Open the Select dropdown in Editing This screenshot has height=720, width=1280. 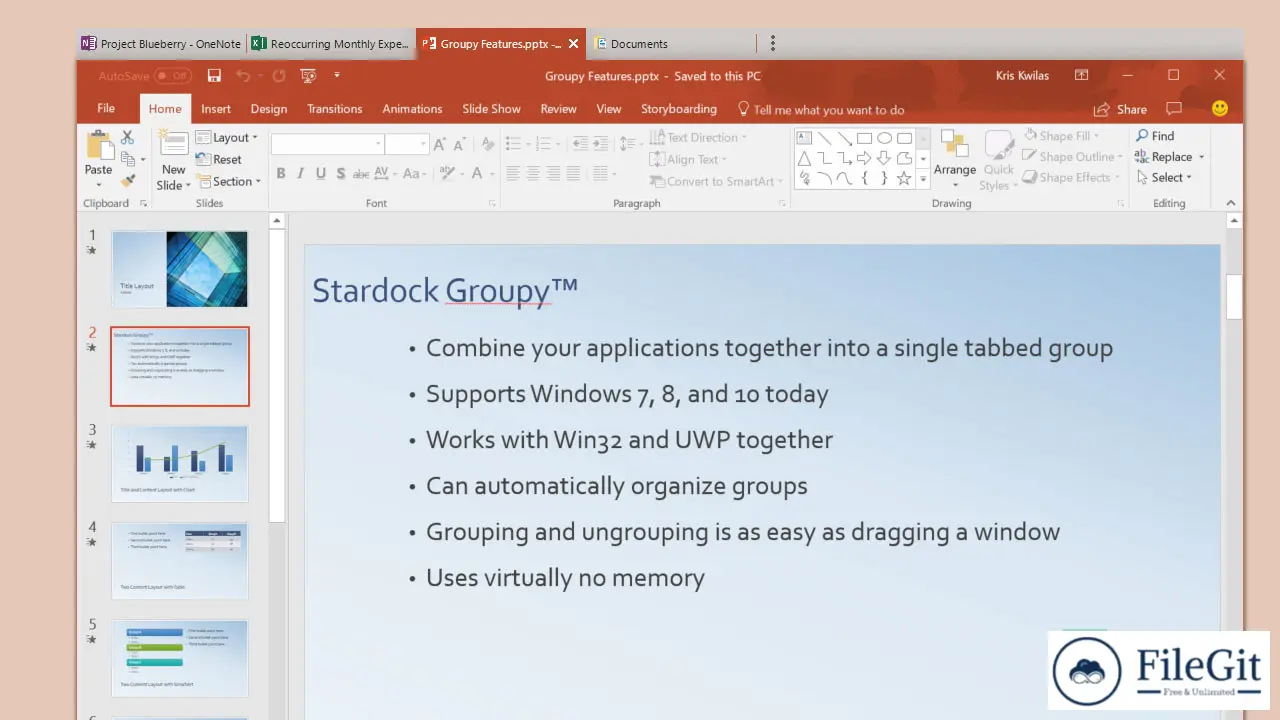[1165, 178]
